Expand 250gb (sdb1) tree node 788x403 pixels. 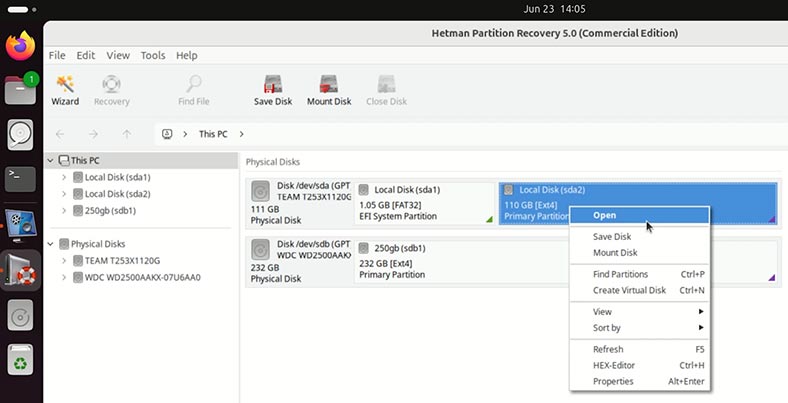click(64, 211)
